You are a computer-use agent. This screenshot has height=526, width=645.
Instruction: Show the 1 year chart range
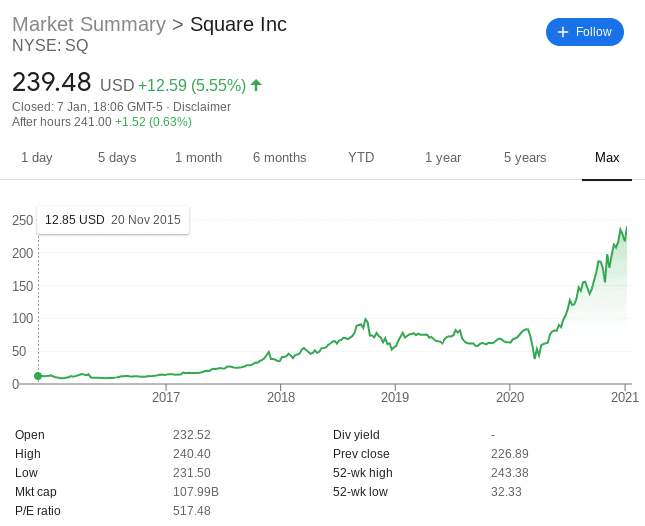tap(443, 158)
